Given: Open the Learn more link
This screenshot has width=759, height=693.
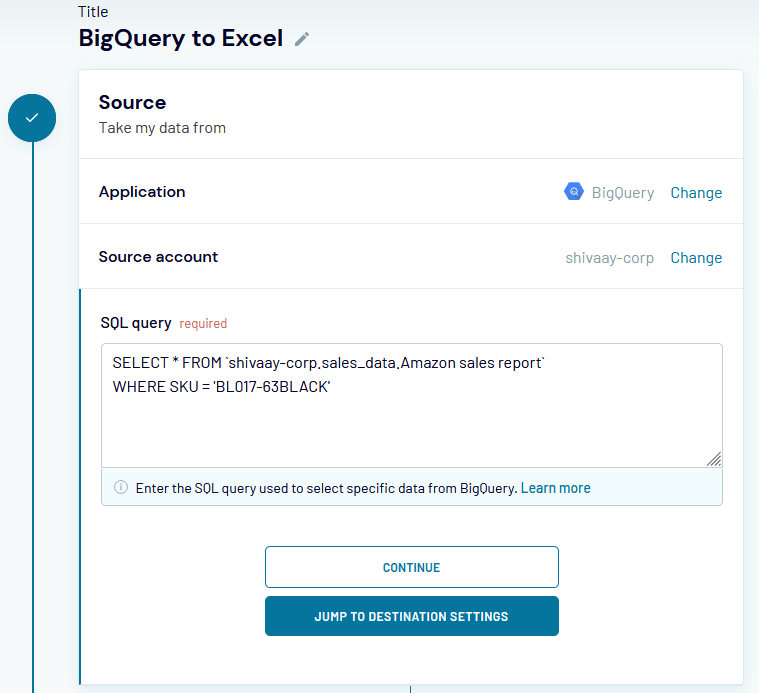Looking at the screenshot, I should tap(555, 488).
